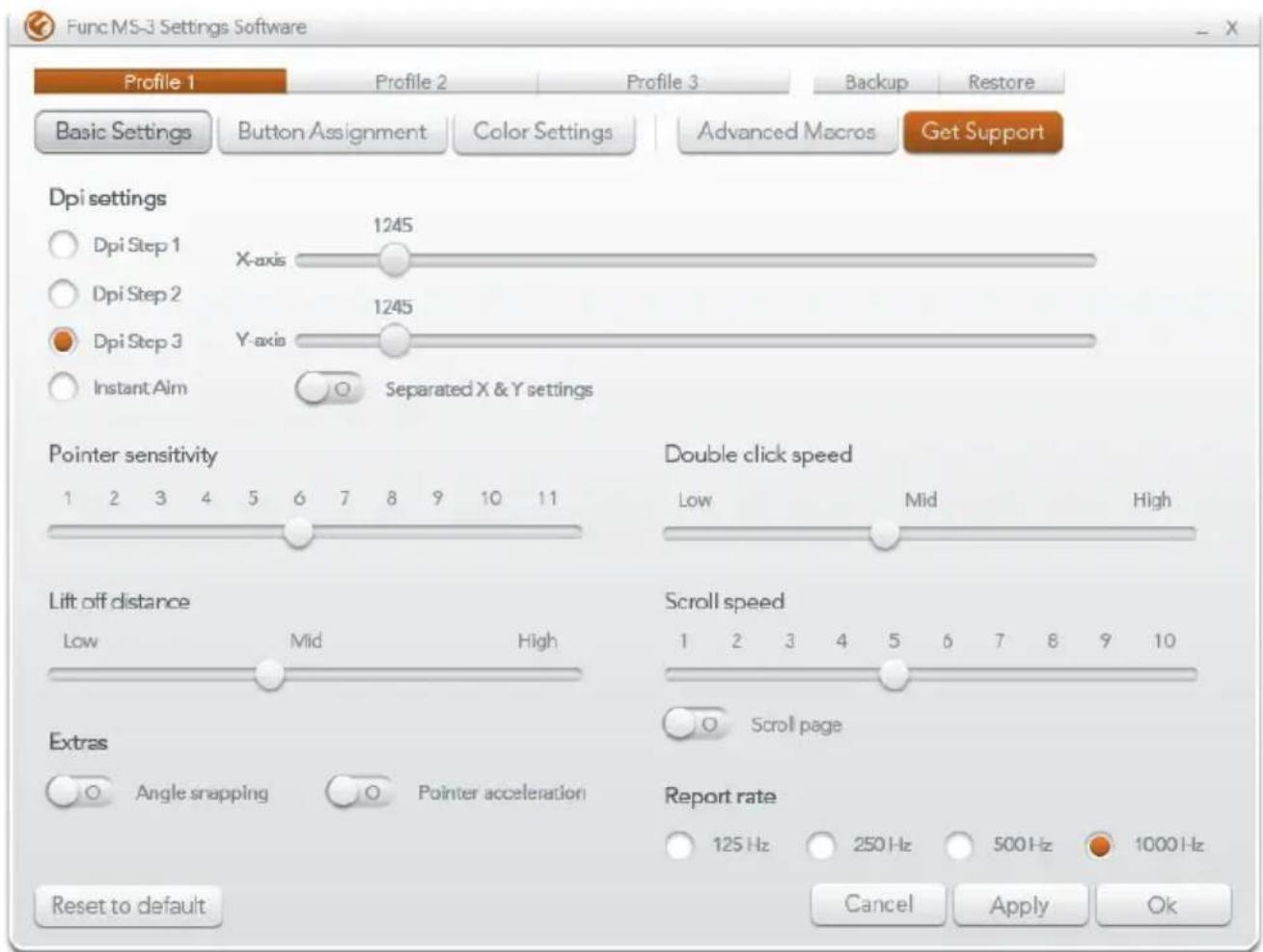This screenshot has width=1263, height=952.
Task: Click Low label under Lift off distance
Action: (80, 640)
